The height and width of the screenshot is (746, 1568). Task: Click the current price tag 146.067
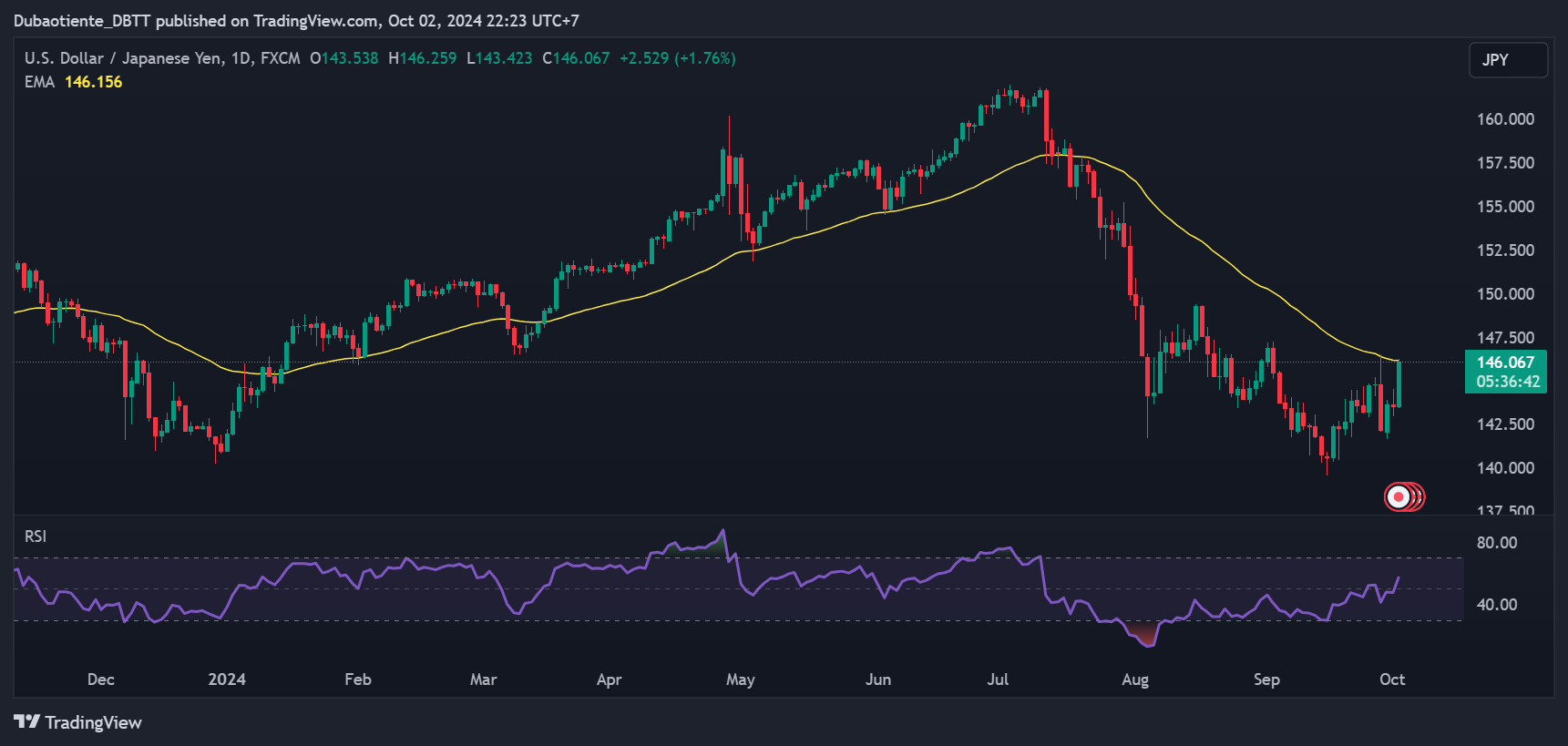coord(1505,363)
